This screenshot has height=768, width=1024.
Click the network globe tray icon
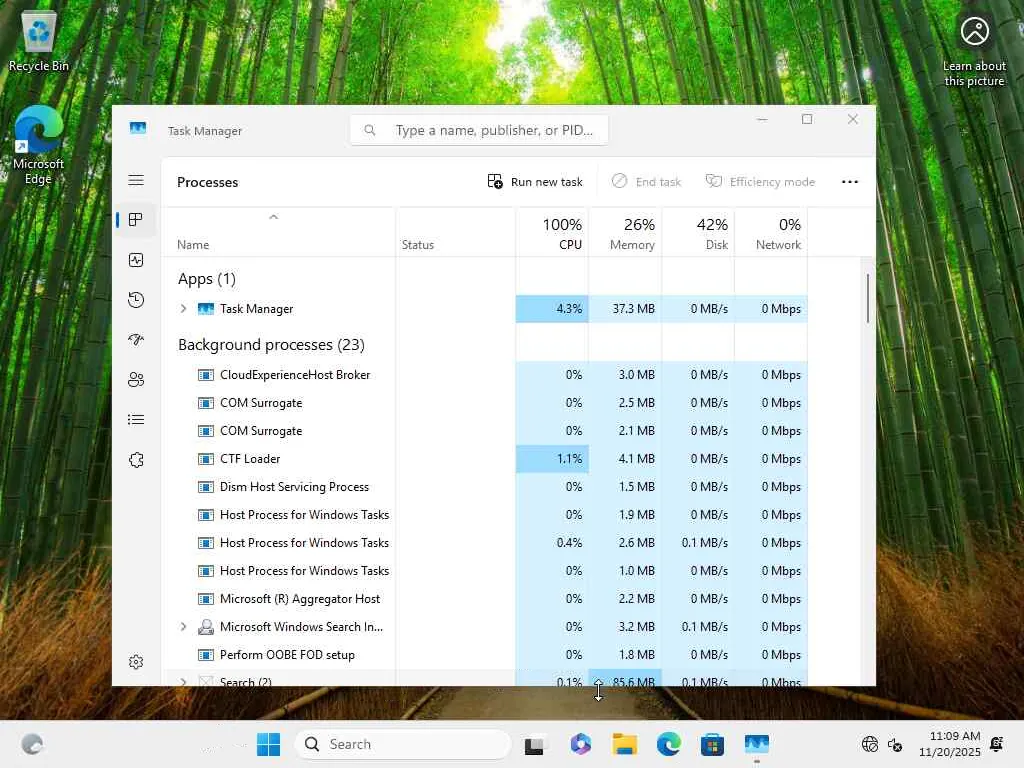coord(869,744)
